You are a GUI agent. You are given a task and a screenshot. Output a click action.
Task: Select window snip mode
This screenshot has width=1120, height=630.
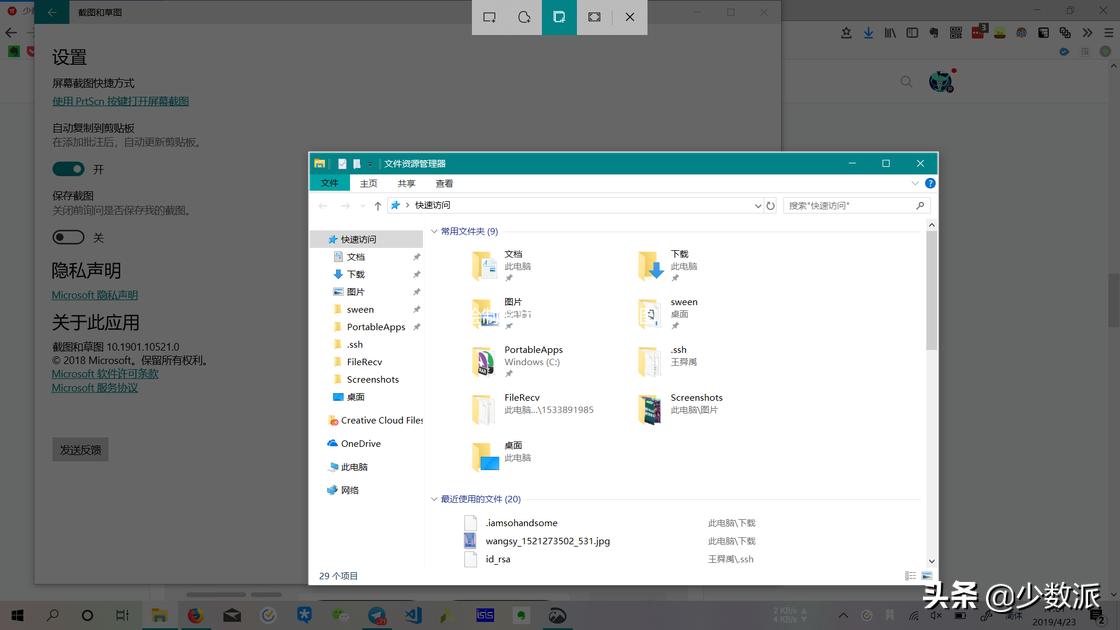pyautogui.click(x=559, y=17)
